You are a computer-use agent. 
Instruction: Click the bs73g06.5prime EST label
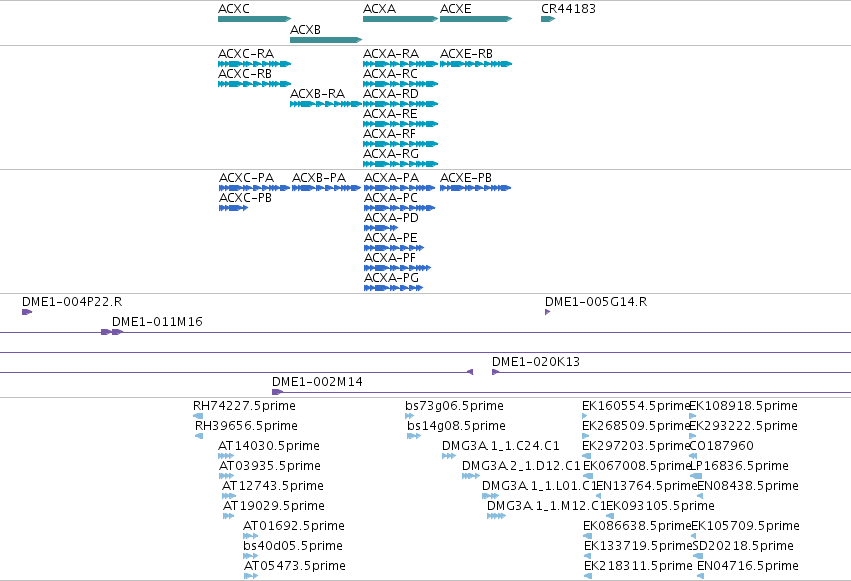454,406
